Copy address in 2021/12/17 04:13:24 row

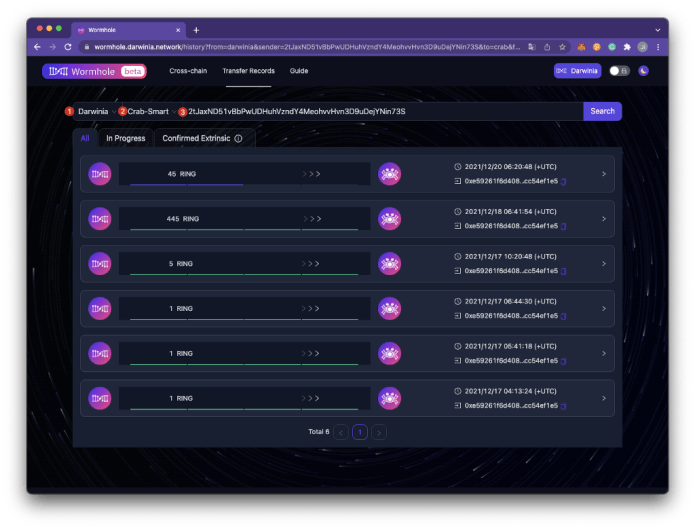[563, 406]
